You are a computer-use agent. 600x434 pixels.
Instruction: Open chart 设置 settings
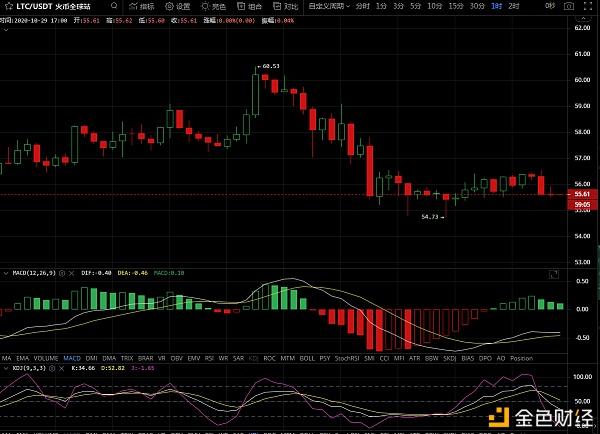pos(178,6)
